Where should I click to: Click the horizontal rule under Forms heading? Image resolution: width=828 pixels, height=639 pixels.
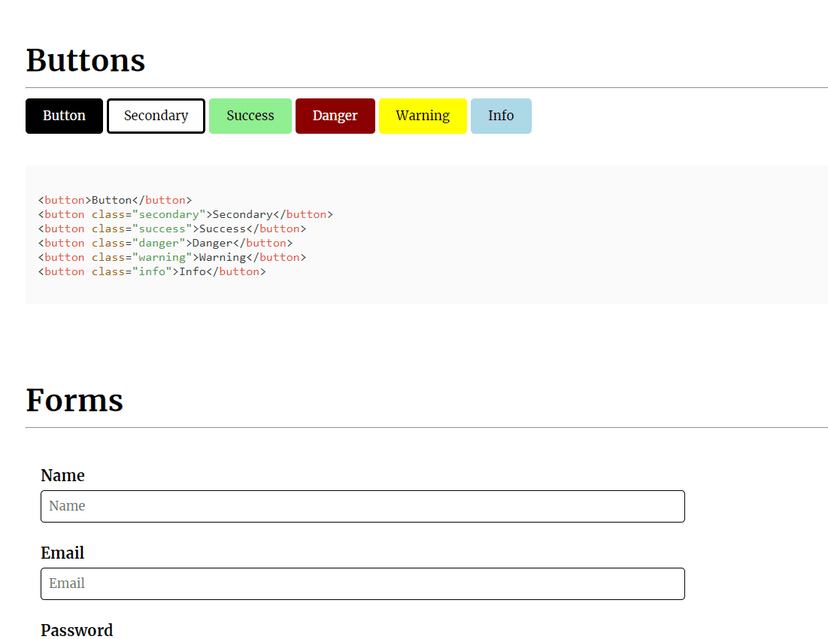(x=427, y=427)
